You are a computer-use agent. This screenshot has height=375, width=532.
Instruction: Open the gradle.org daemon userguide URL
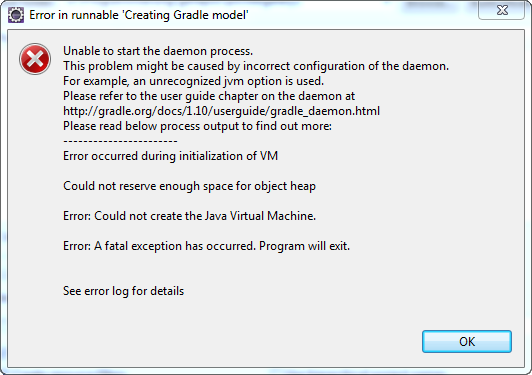click(222, 111)
